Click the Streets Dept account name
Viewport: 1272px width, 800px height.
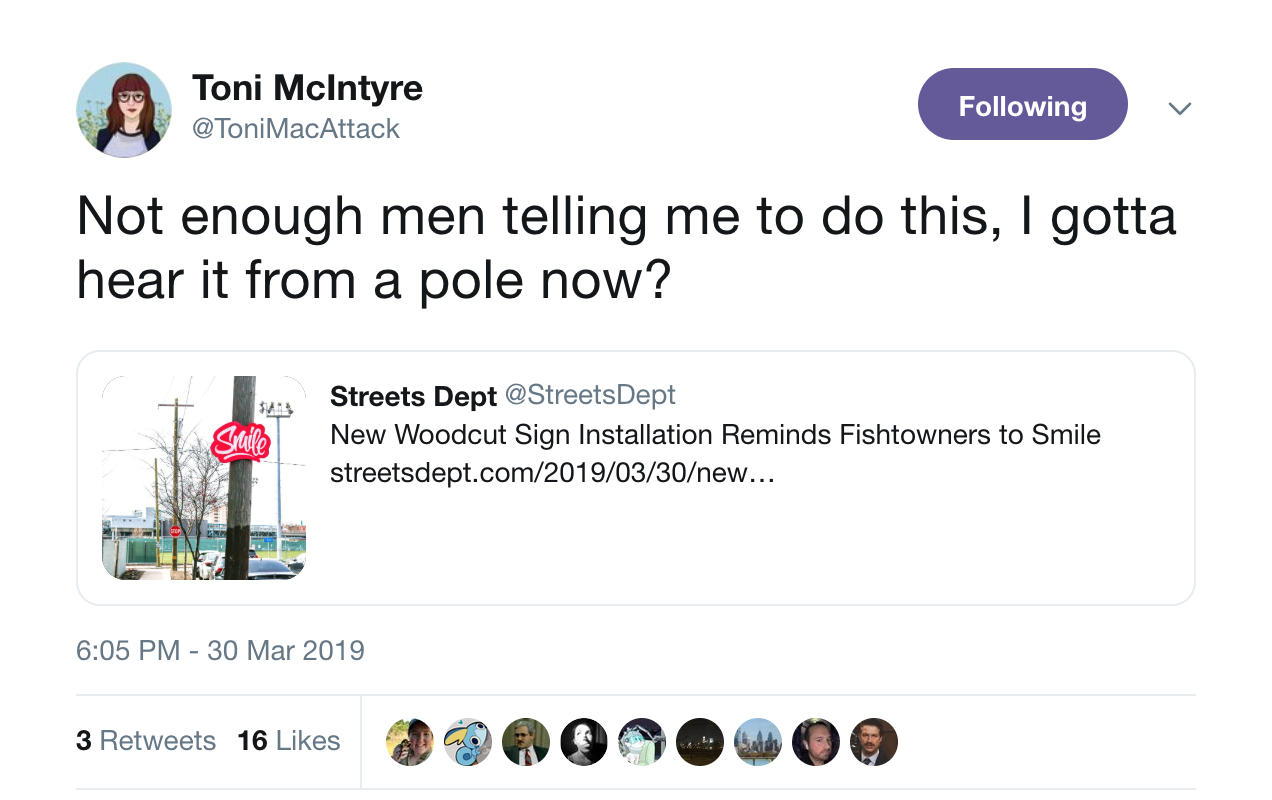413,396
